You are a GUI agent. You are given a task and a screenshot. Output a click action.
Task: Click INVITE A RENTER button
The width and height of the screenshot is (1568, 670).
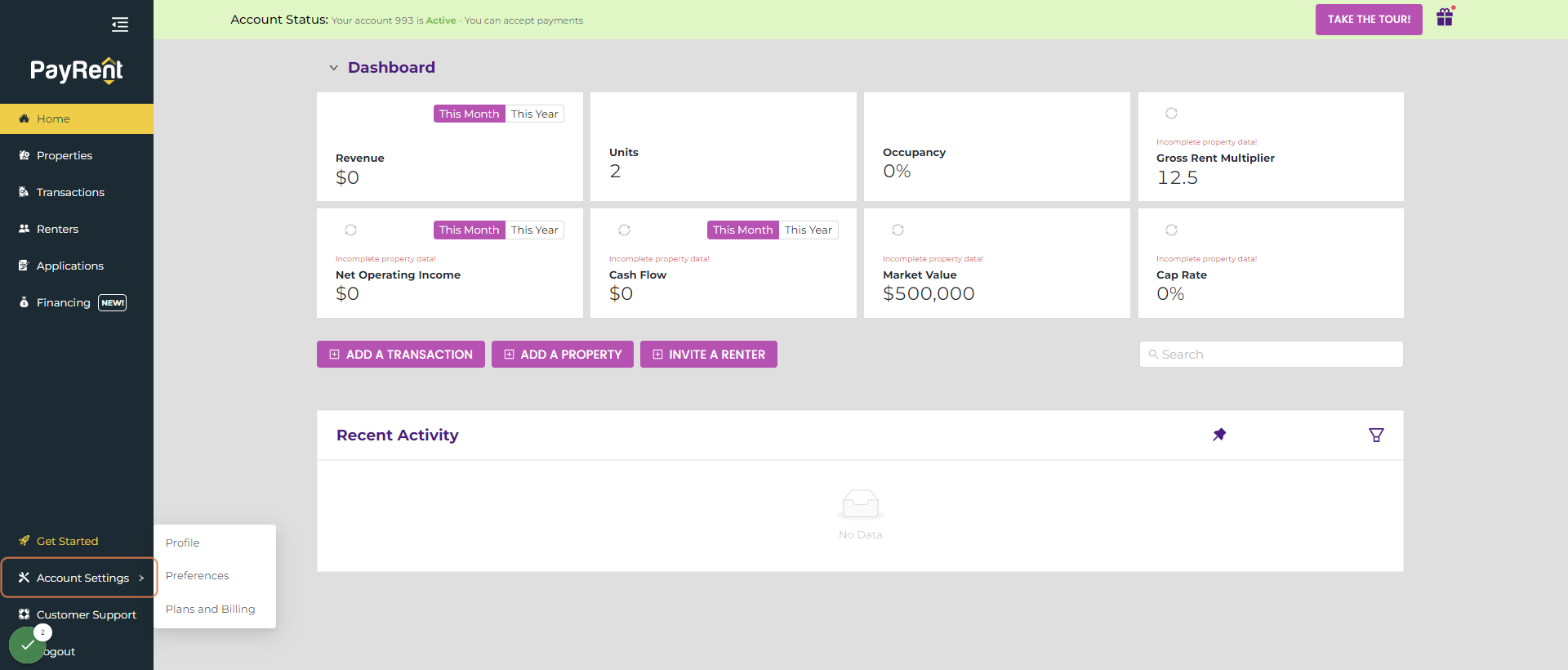(x=709, y=355)
